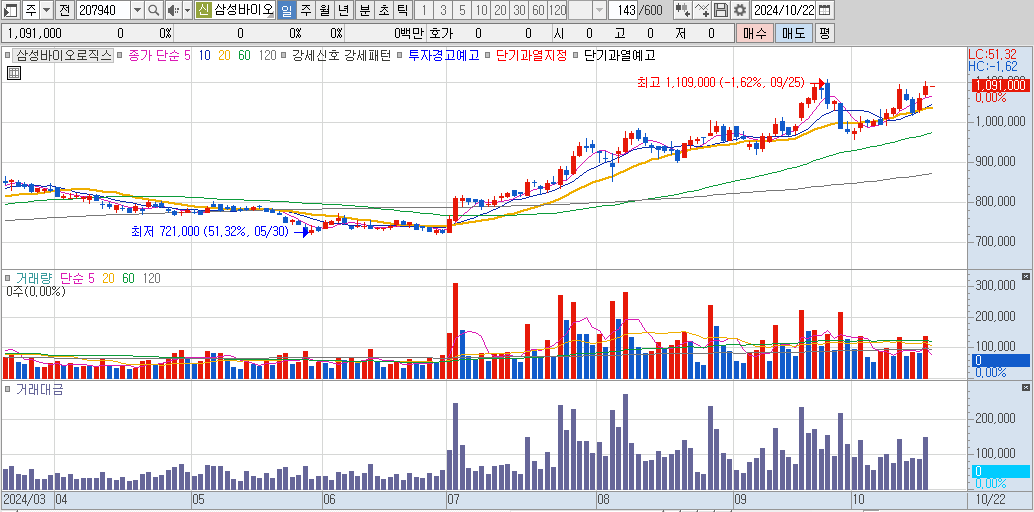Click the 10/22 date label on axis
This screenshot has height=512, width=1034.
[990, 500]
